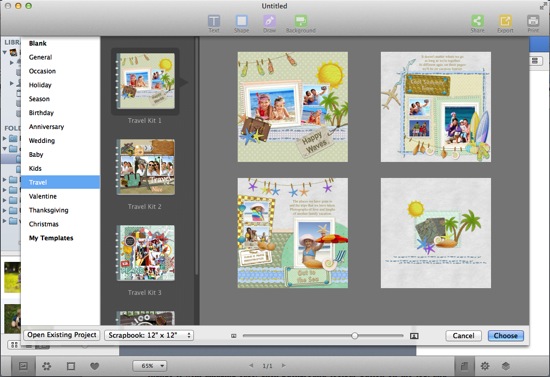550x377 pixels.
Task: Select the Happy Waves template page preview
Action: point(293,107)
